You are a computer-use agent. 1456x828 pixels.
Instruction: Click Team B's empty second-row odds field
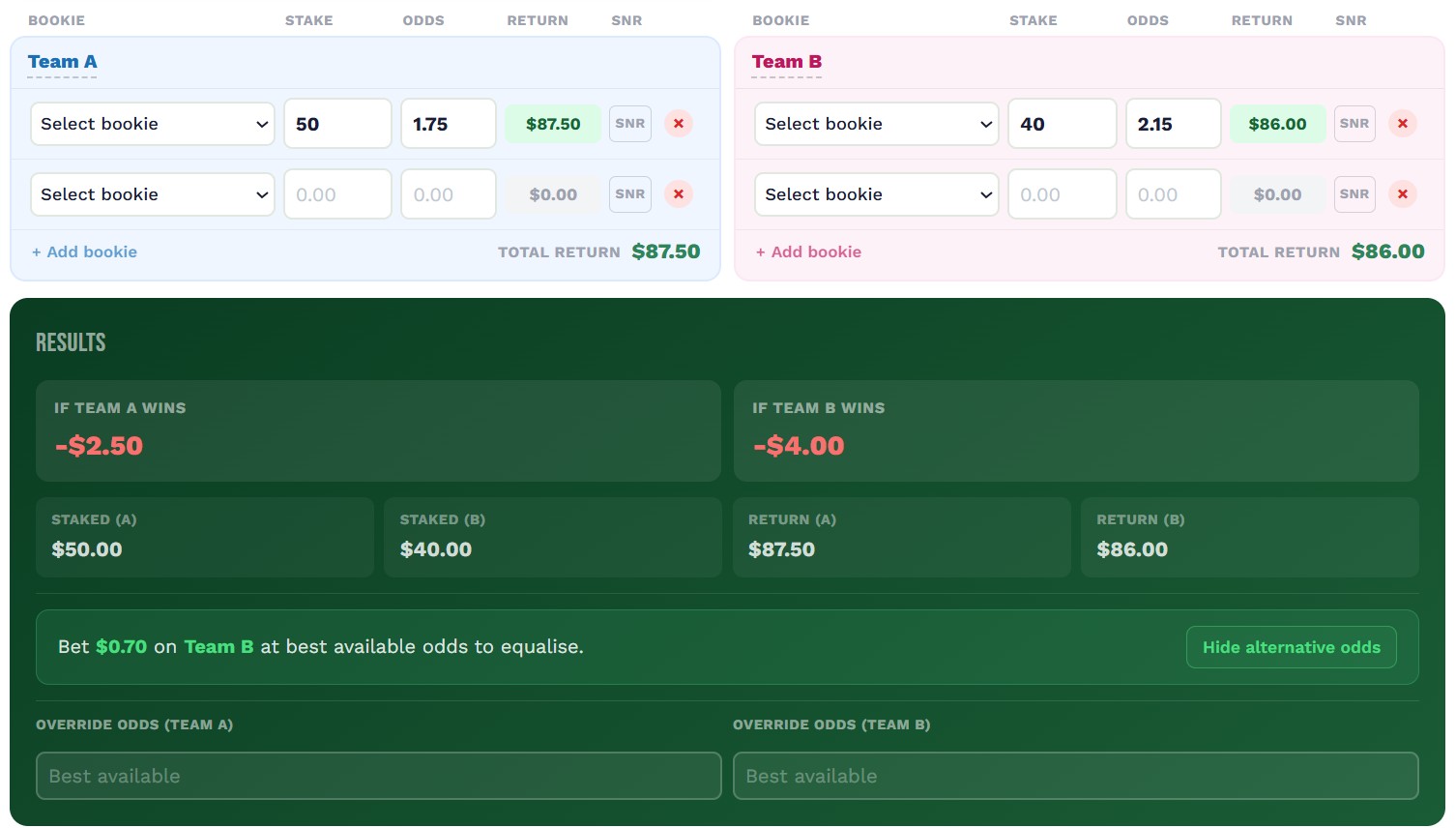click(x=1174, y=194)
